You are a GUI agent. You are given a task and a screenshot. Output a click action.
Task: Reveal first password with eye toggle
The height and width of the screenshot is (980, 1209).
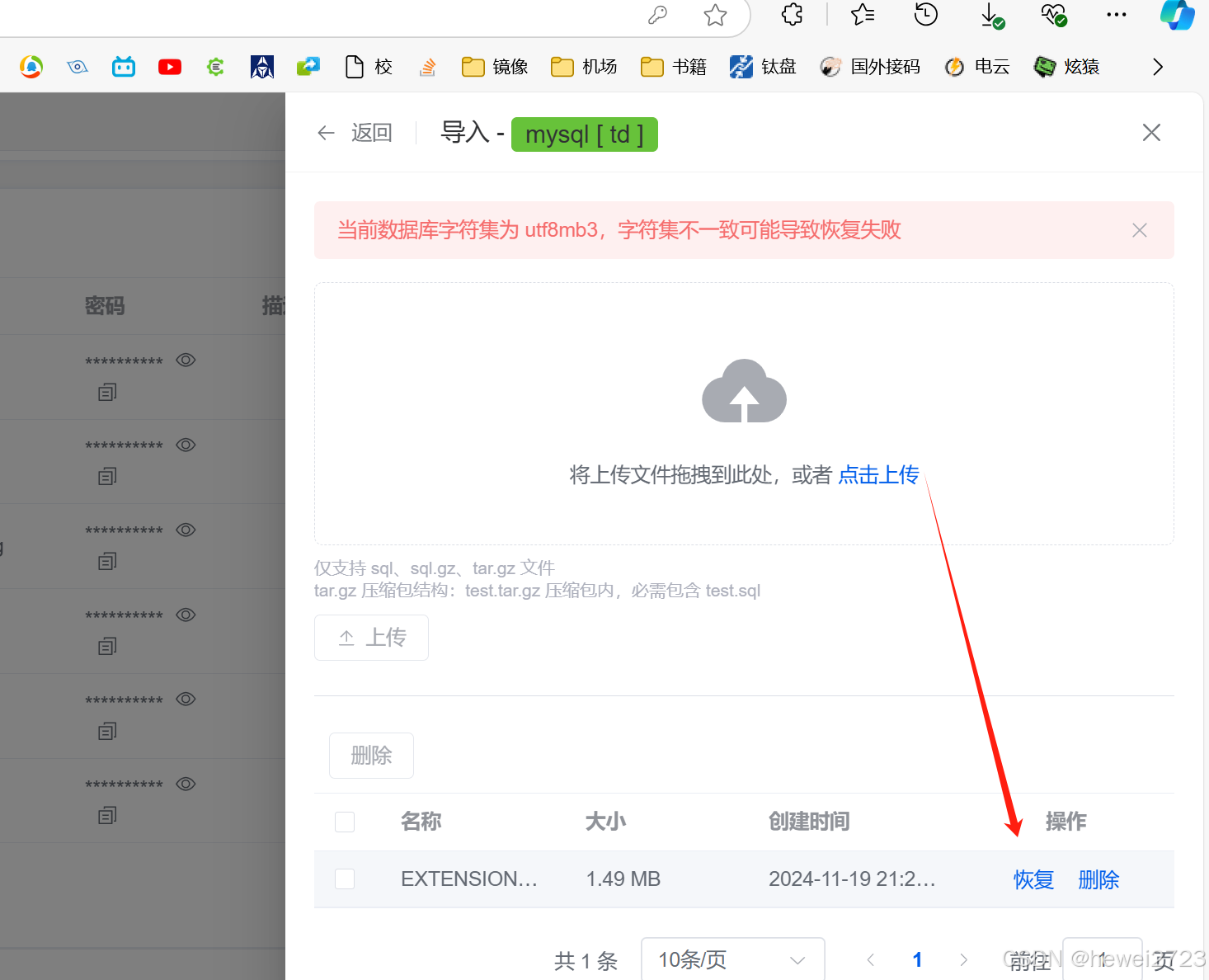coord(186,360)
